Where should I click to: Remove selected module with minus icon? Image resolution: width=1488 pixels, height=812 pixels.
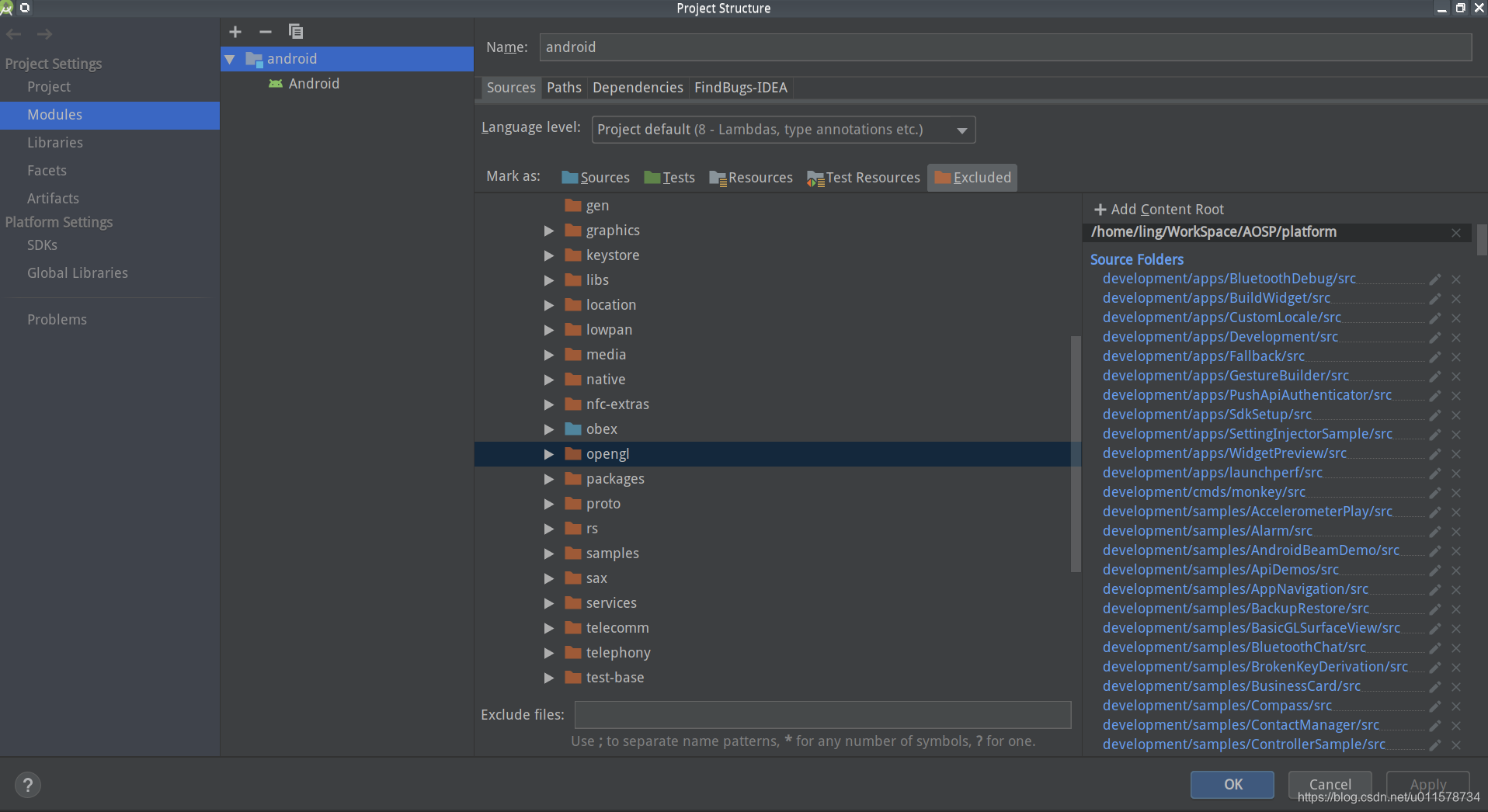(266, 32)
